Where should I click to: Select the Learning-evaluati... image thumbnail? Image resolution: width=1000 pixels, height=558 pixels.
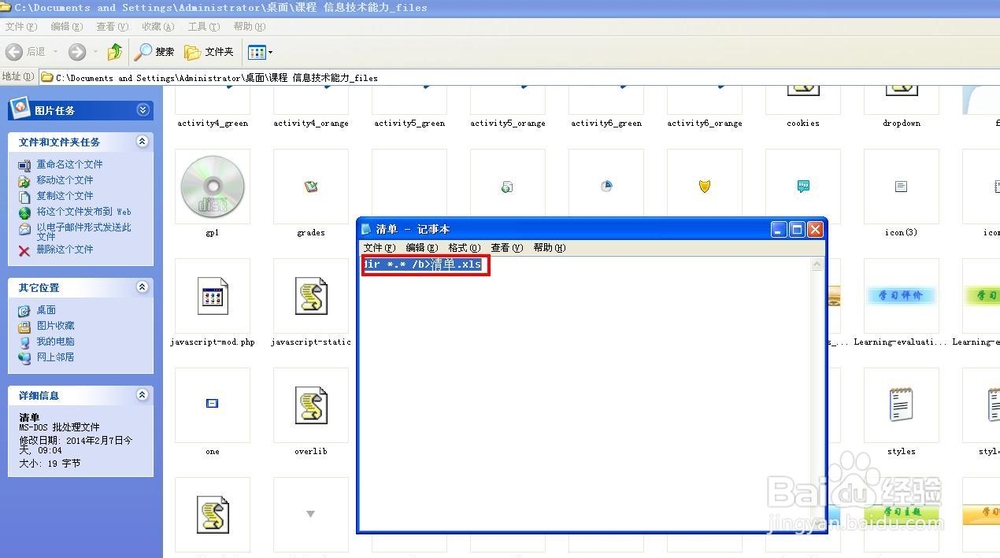(901, 295)
